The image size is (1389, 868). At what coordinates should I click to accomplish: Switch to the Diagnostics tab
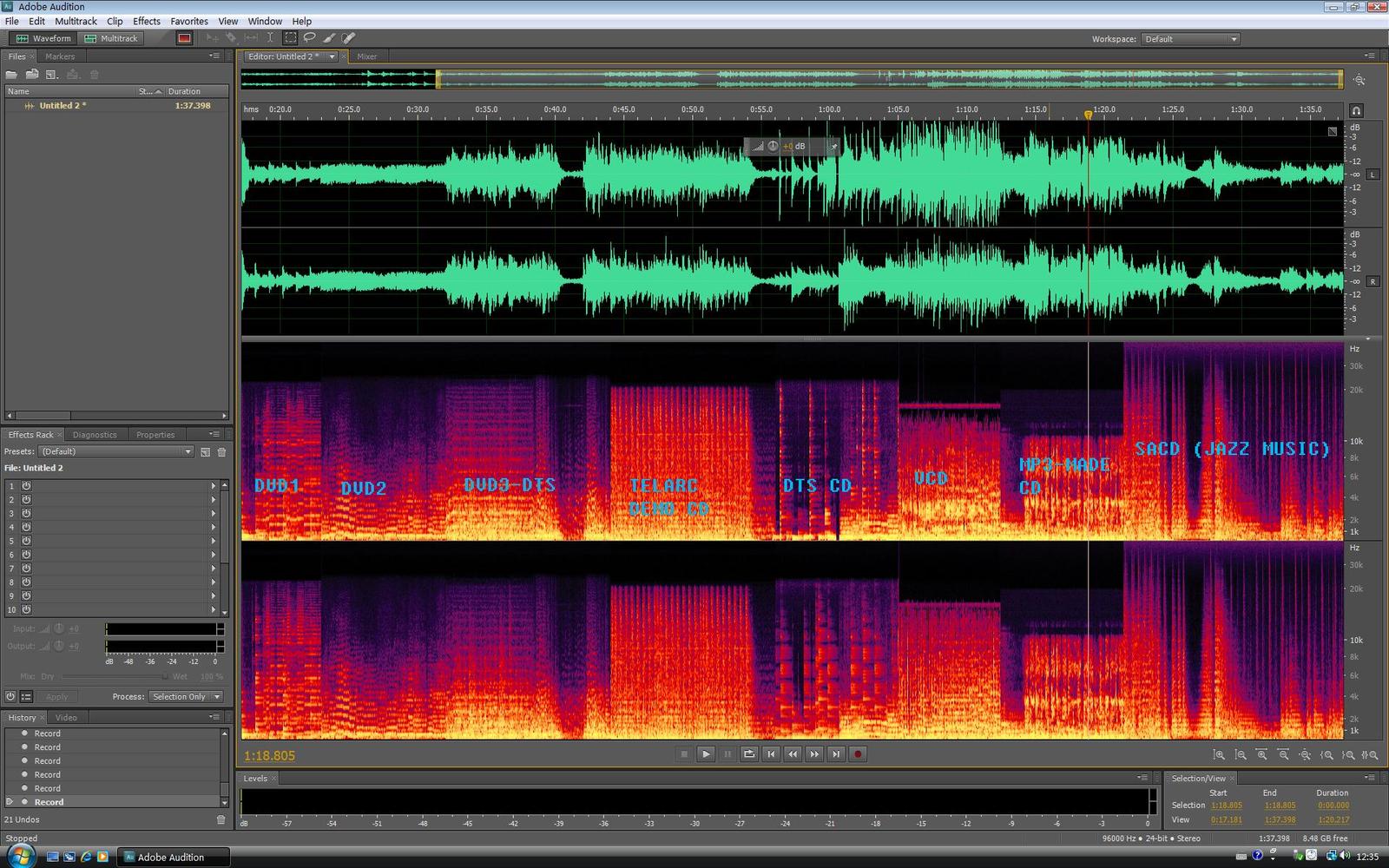(95, 435)
